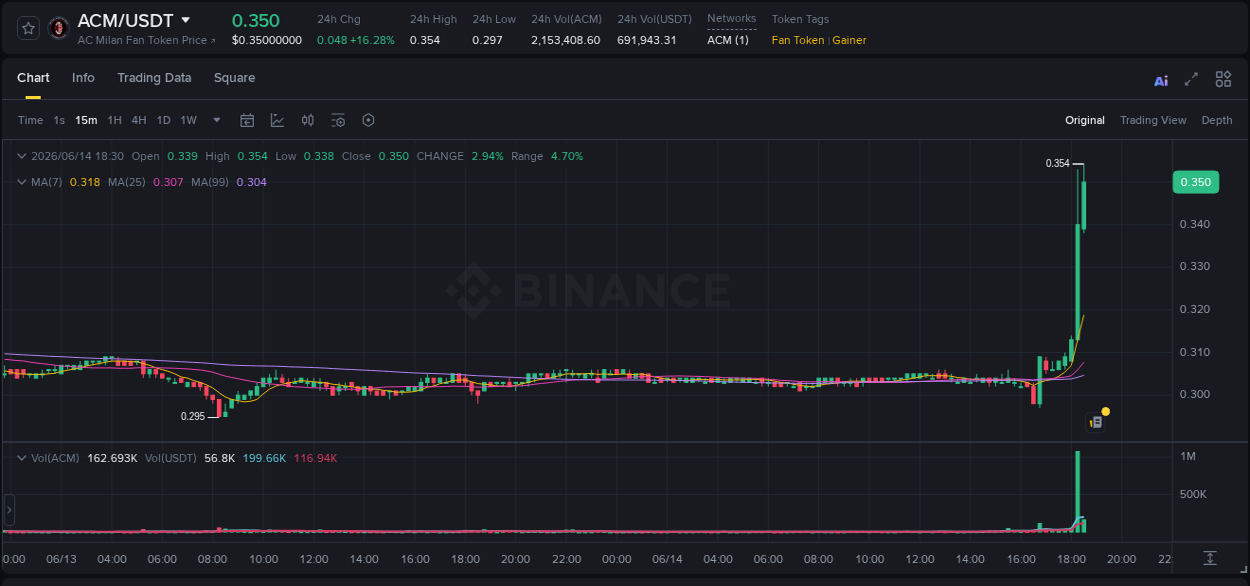Open the ACM/USDT pair selector arrow
1250x586 pixels.
click(x=186, y=20)
